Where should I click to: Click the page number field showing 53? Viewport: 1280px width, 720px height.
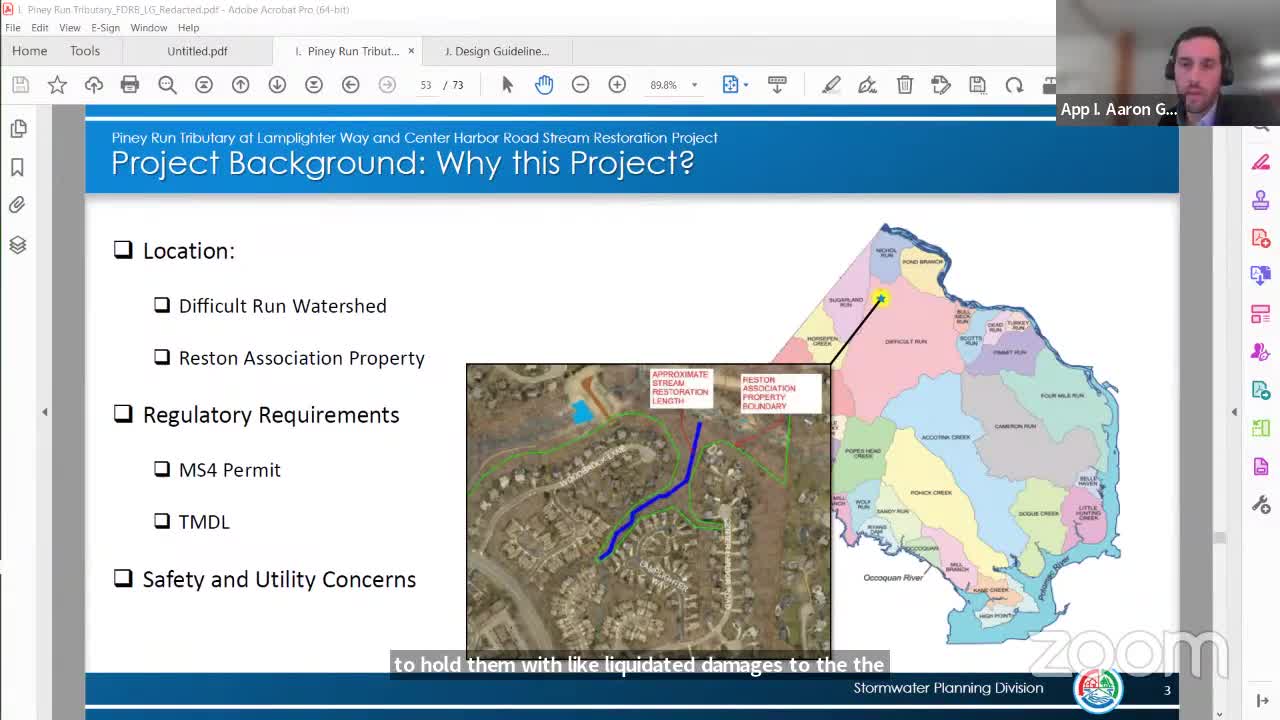(x=428, y=84)
